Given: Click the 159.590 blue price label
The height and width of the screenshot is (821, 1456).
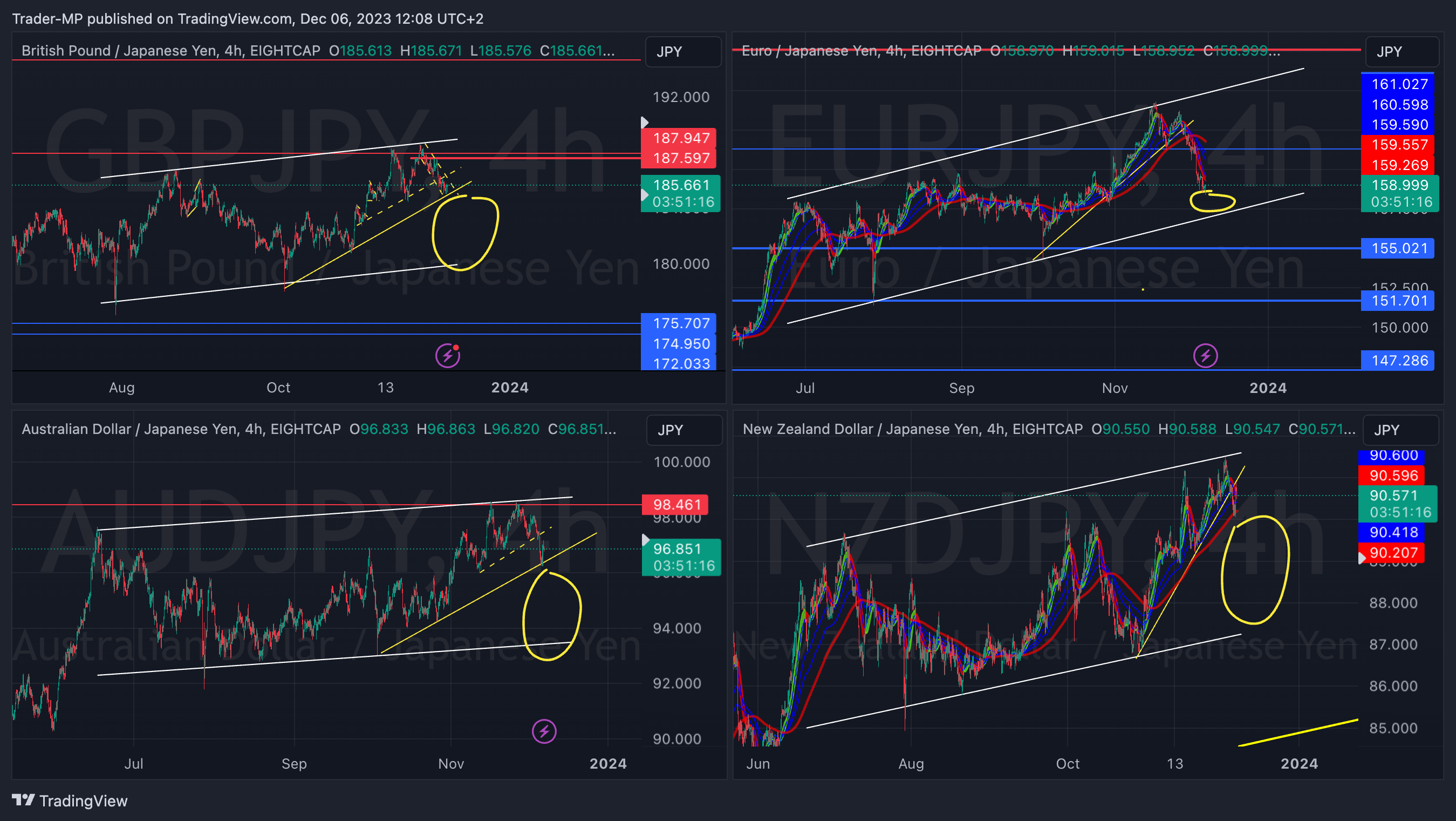Looking at the screenshot, I should 1397,124.
